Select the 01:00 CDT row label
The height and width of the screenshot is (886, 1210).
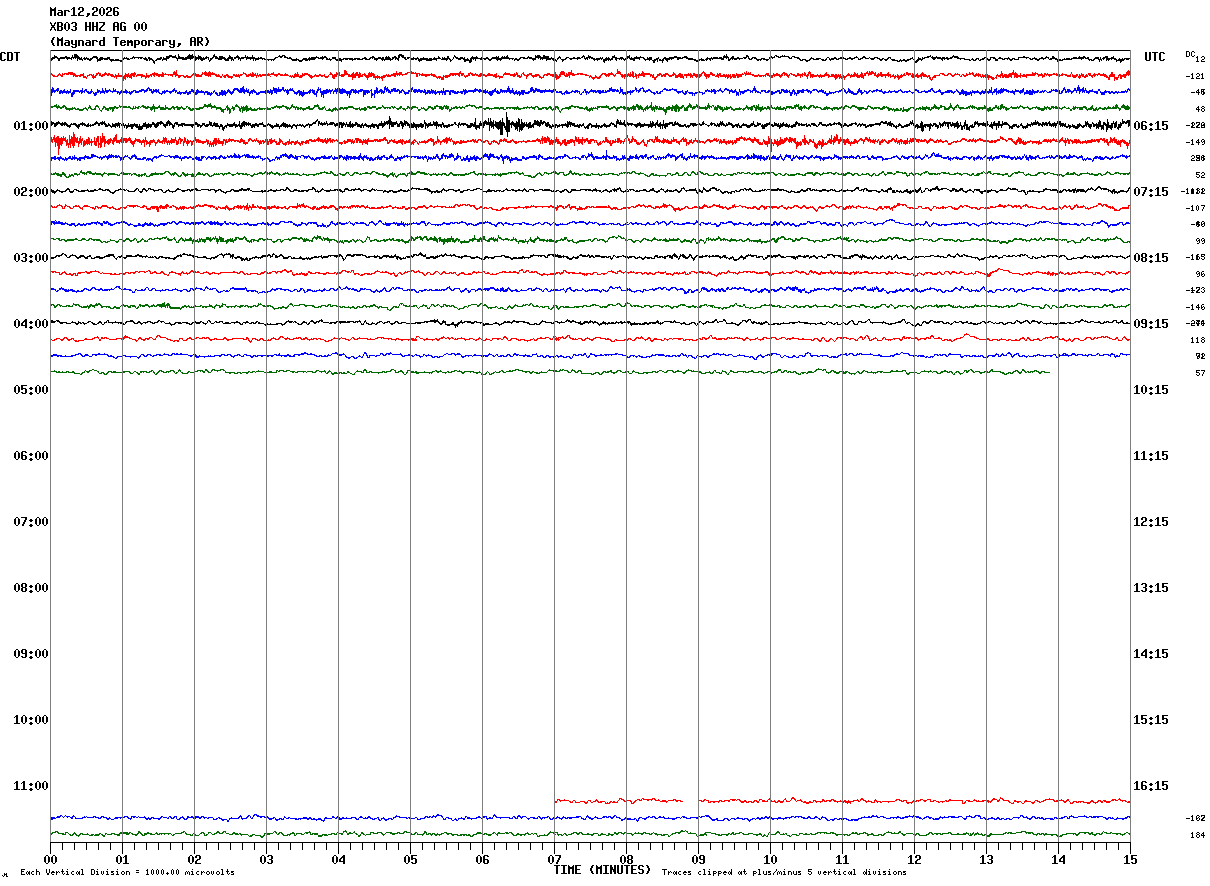tap(31, 126)
